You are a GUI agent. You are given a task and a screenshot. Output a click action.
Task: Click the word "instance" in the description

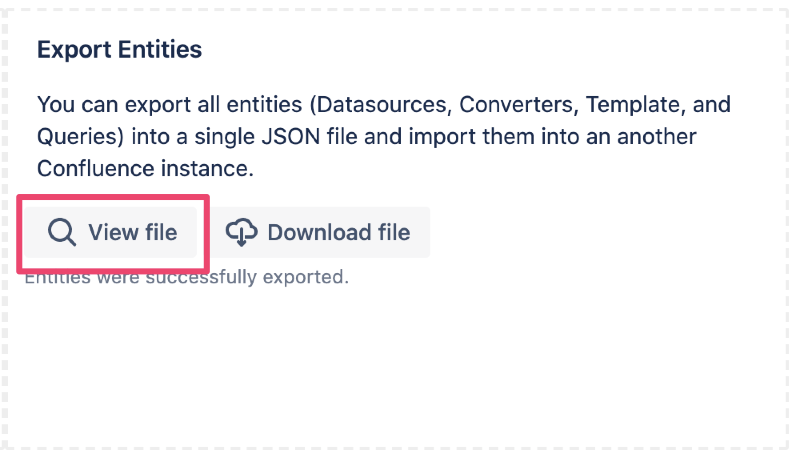[204, 168]
